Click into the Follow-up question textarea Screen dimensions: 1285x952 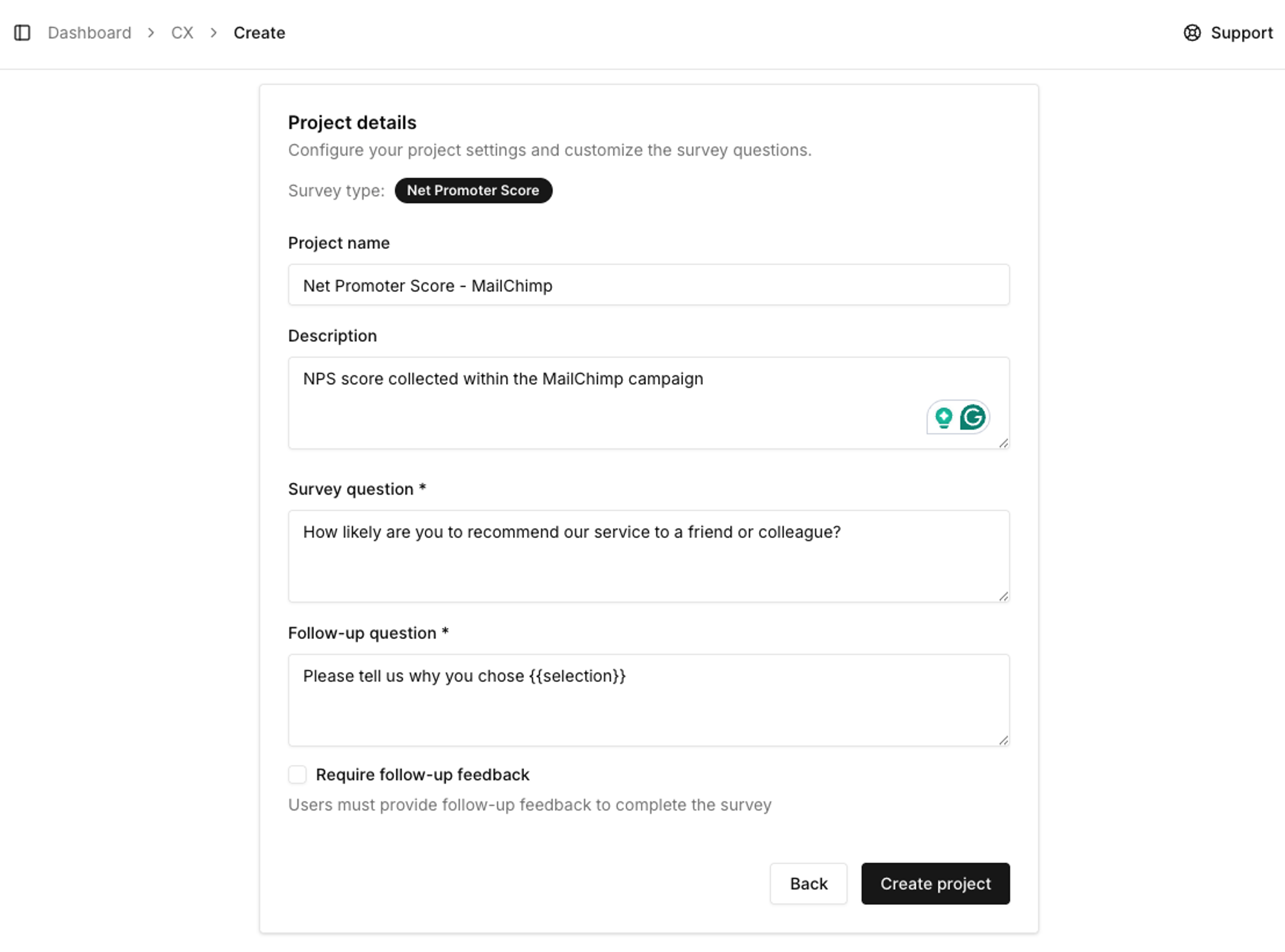[649, 700]
